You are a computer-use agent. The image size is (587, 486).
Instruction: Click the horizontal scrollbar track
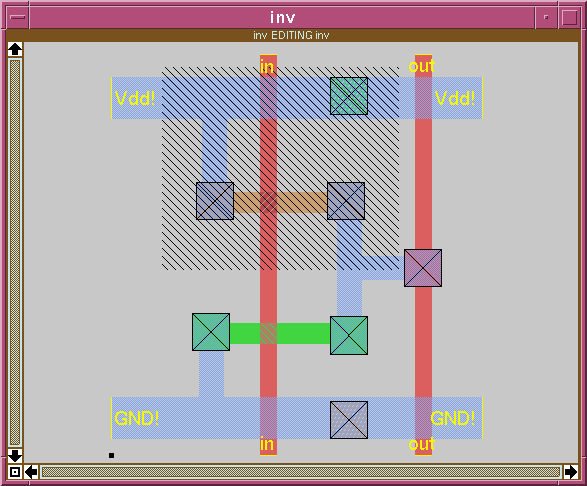pyautogui.click(x=301, y=472)
